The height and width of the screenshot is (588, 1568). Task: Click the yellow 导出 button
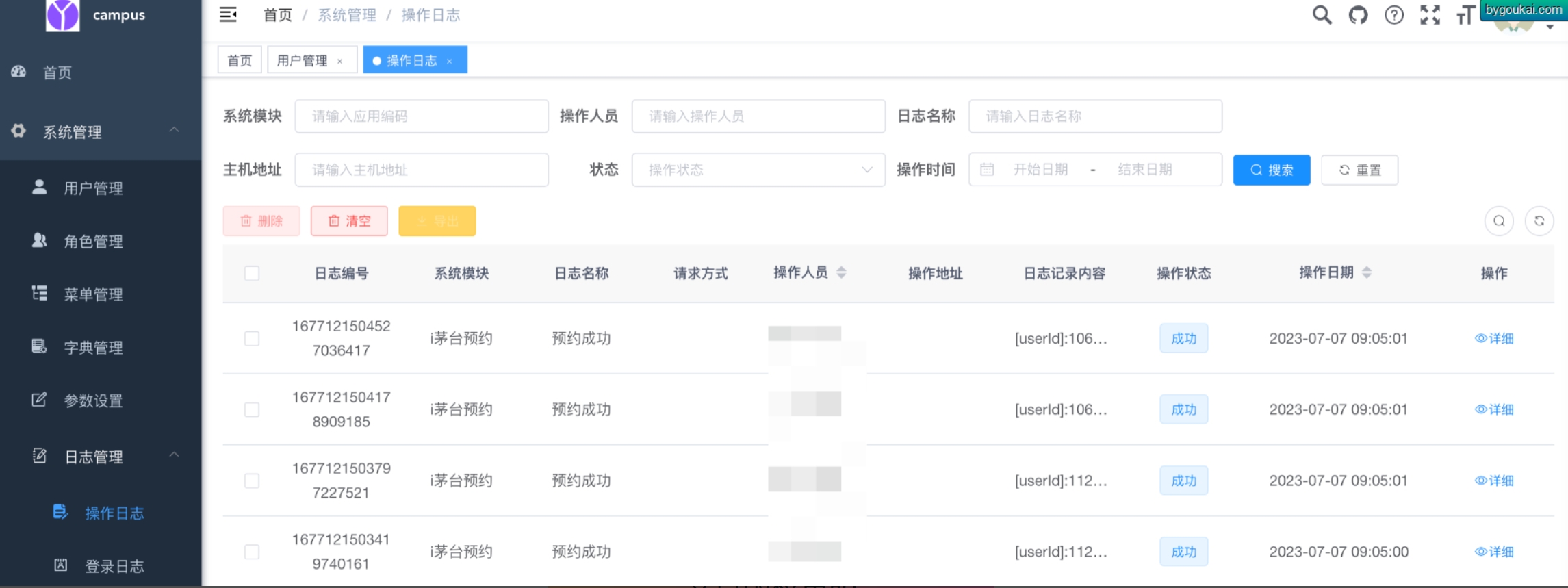(437, 221)
